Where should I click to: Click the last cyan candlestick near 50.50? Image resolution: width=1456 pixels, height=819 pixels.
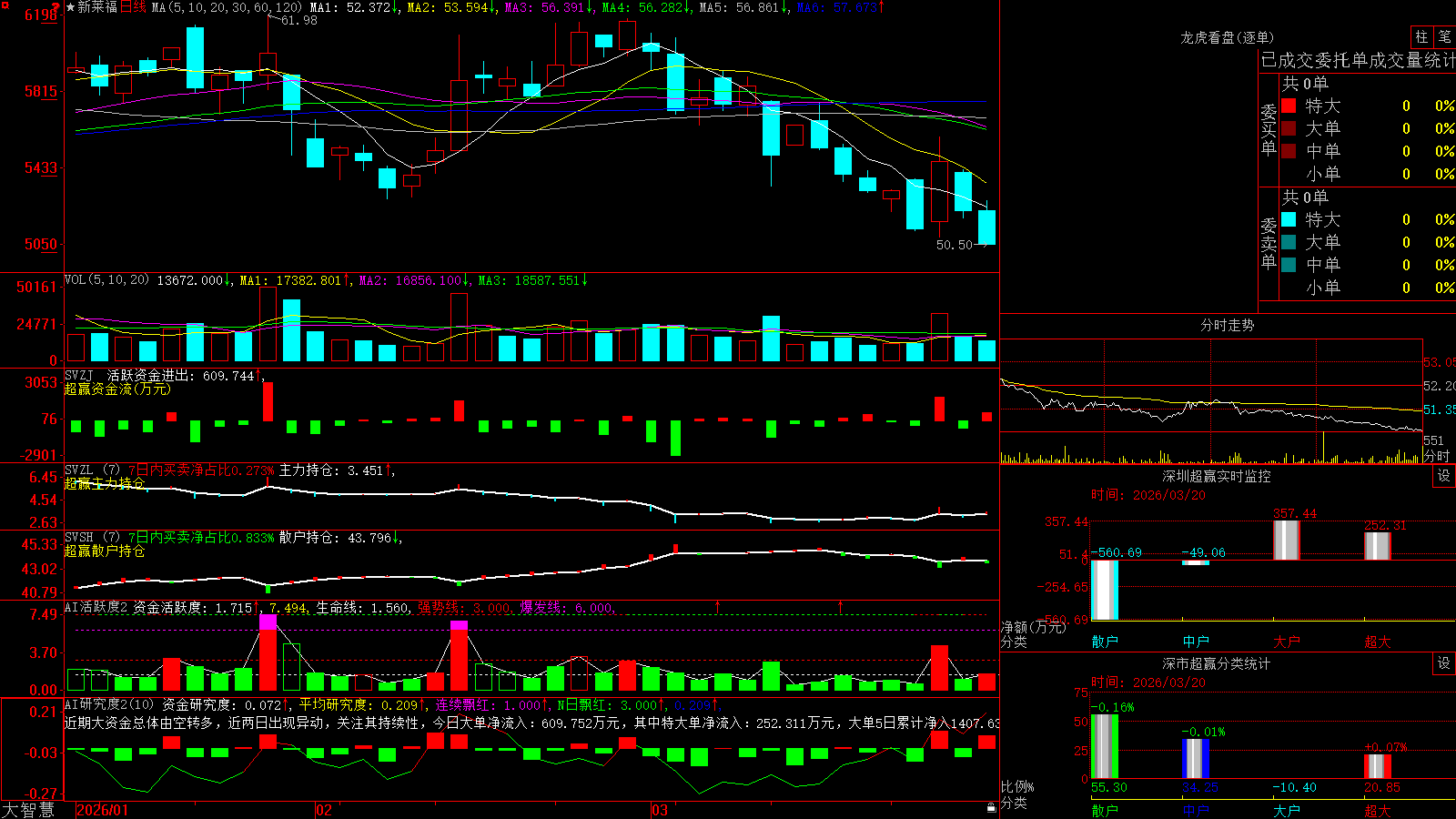986,227
